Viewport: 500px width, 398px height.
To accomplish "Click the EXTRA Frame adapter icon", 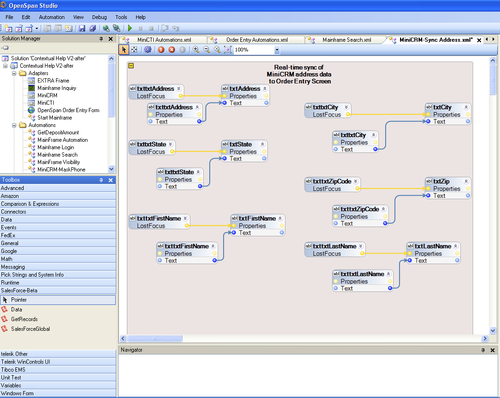I will (x=31, y=81).
